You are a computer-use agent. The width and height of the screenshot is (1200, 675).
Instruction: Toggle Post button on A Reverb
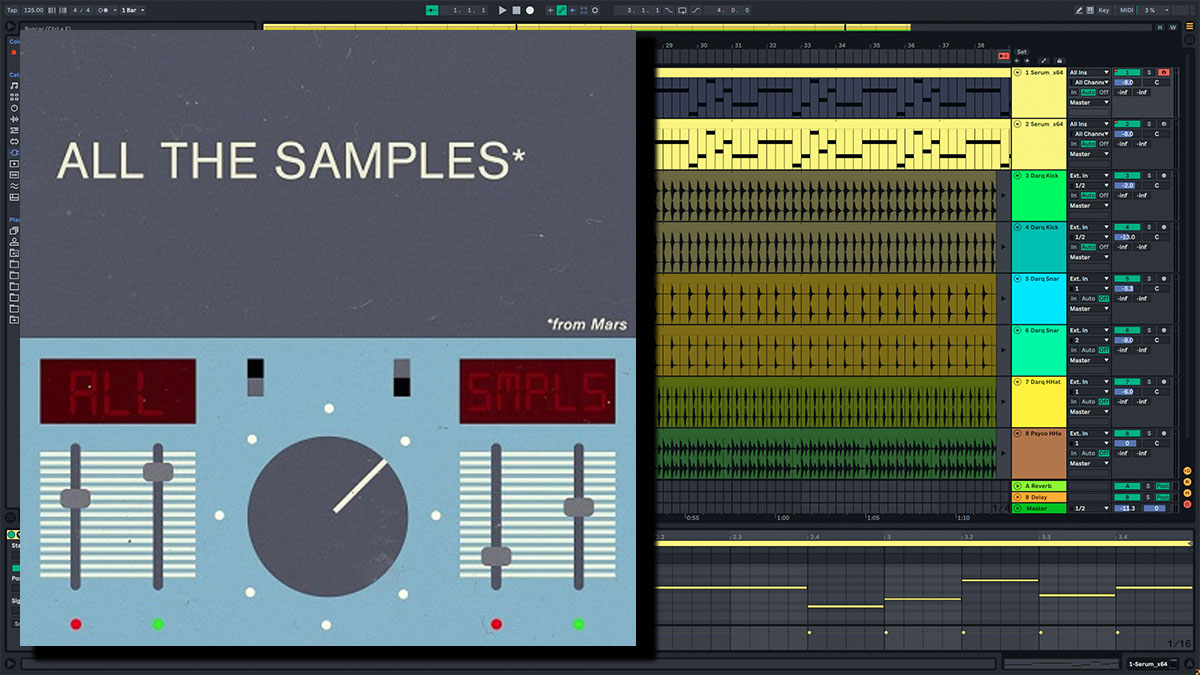click(1162, 486)
